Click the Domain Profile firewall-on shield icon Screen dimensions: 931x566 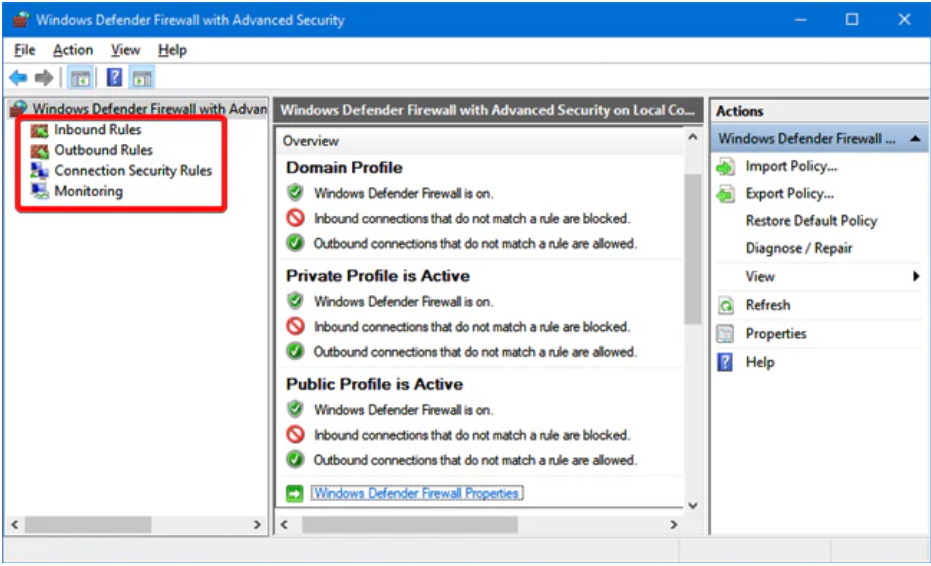[x=295, y=192]
